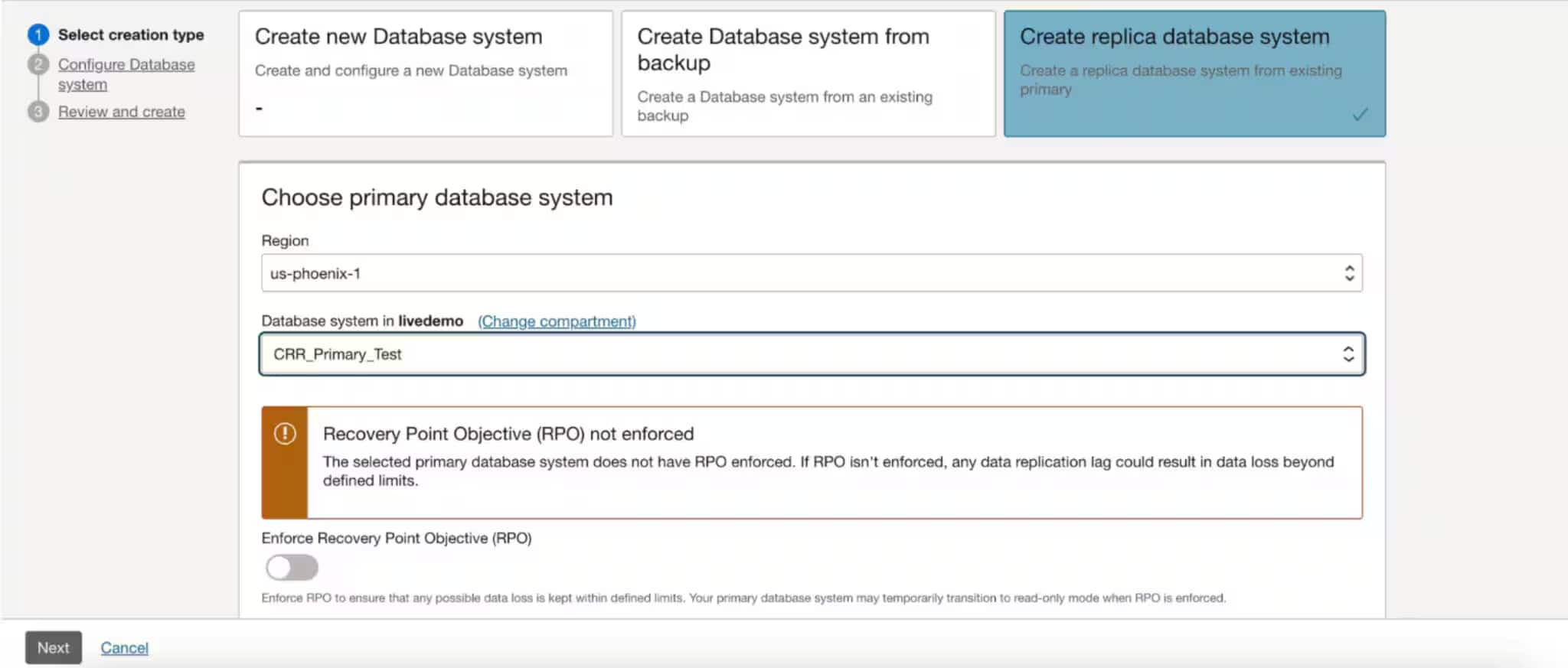Click the RPO warning message text
The image size is (1568, 668).
pos(828,471)
